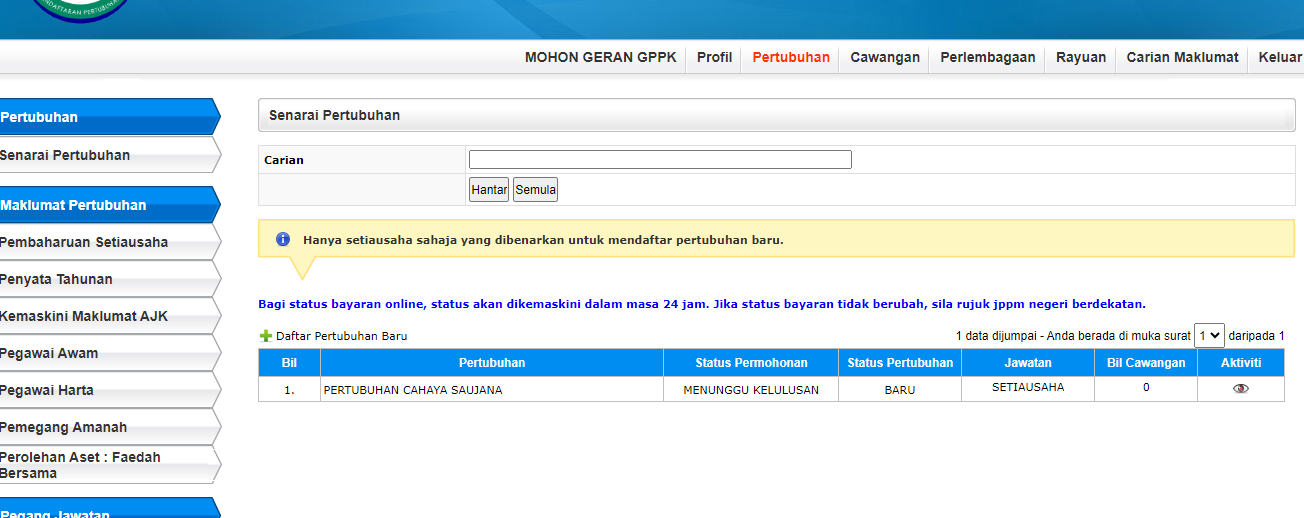Click the eye icon in Aktiviti column
The height and width of the screenshot is (518, 1304).
[1240, 389]
